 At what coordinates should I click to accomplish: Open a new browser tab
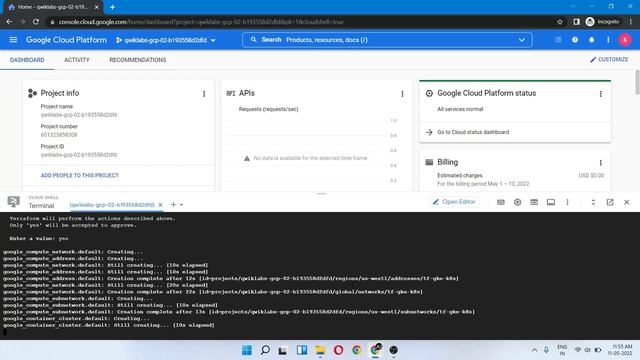click(x=112, y=7)
